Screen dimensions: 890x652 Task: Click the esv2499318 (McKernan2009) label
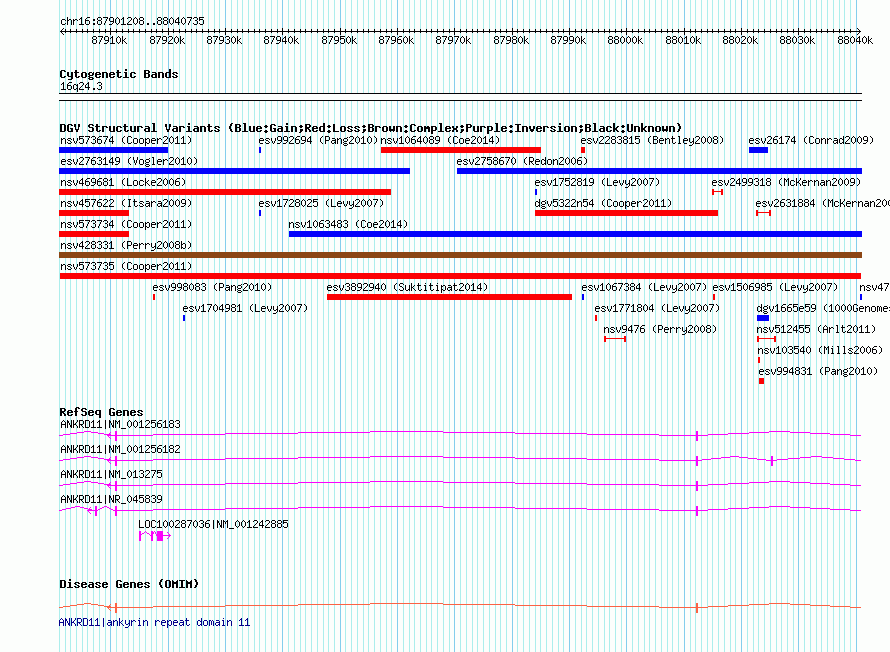click(786, 182)
